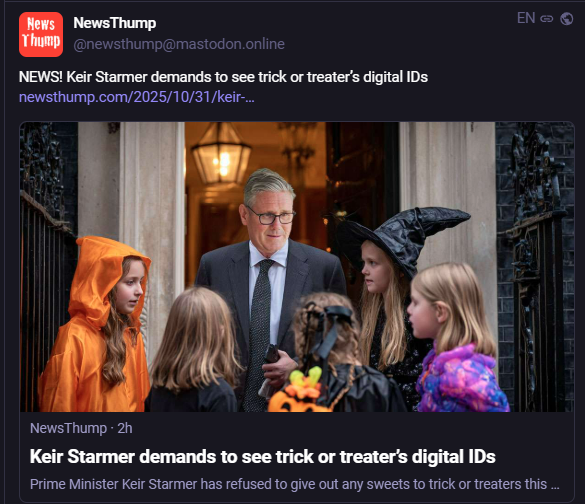The height and width of the screenshot is (504, 585).
Task: Open the article preview photo
Action: [297, 267]
